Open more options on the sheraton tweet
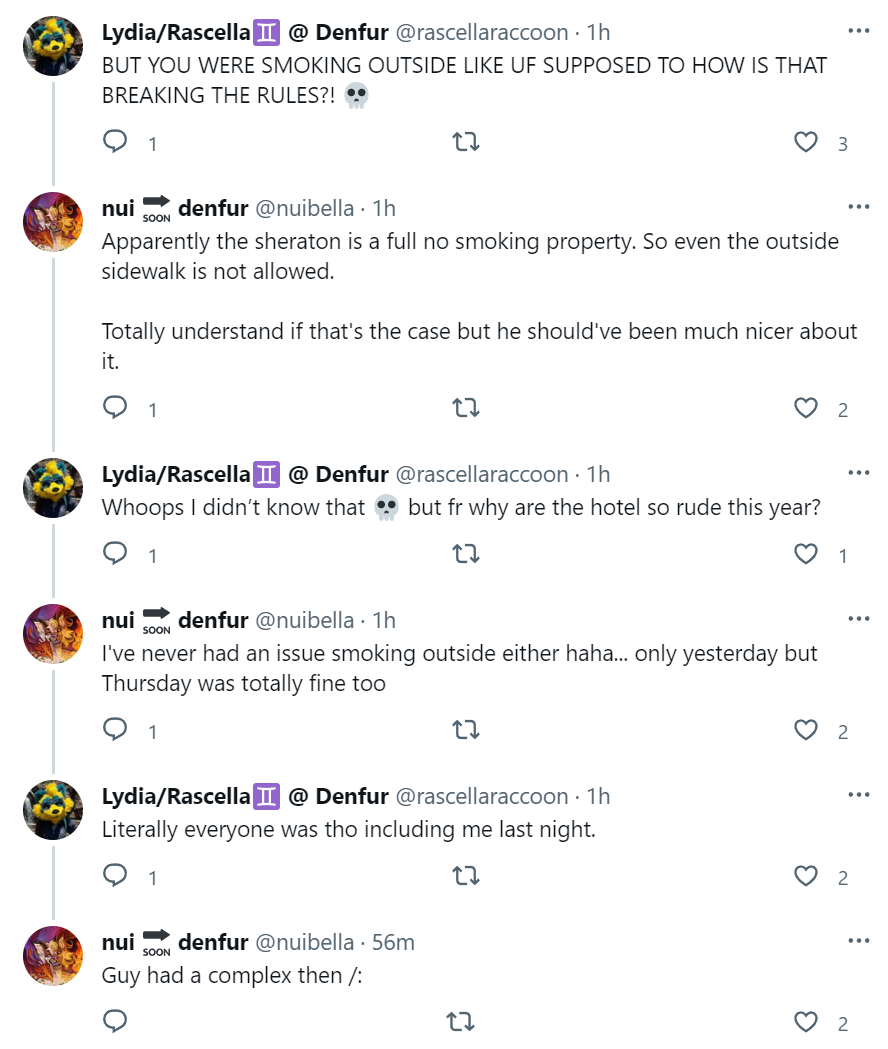 pyautogui.click(x=859, y=207)
